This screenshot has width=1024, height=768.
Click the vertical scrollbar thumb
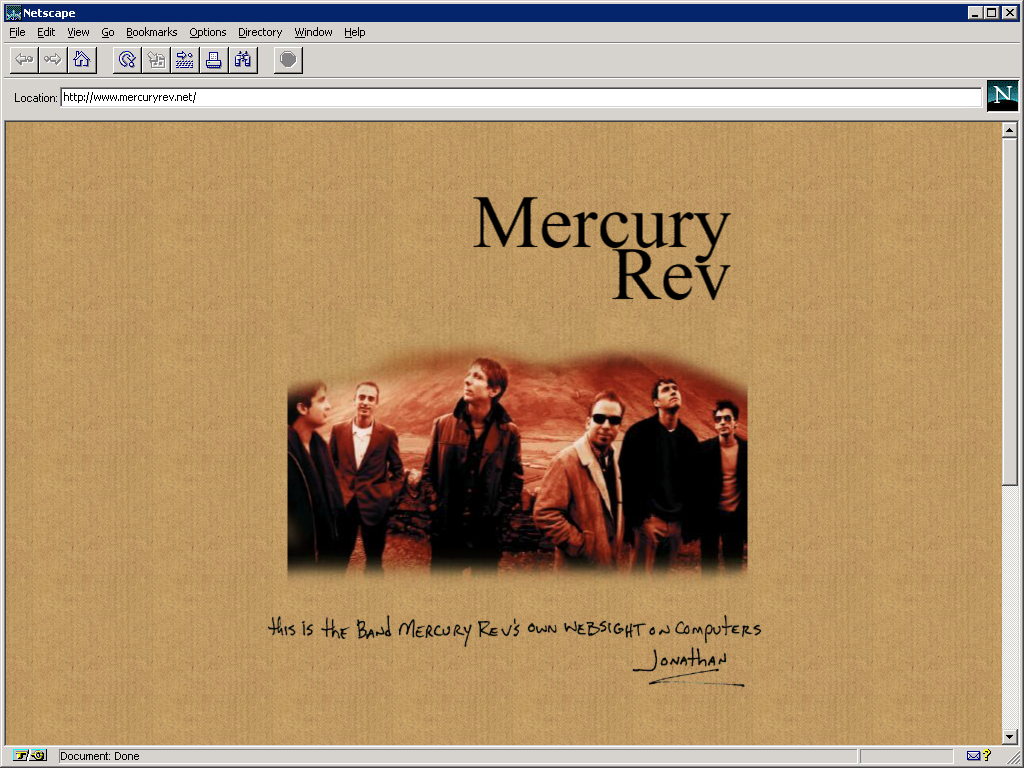click(x=1010, y=311)
